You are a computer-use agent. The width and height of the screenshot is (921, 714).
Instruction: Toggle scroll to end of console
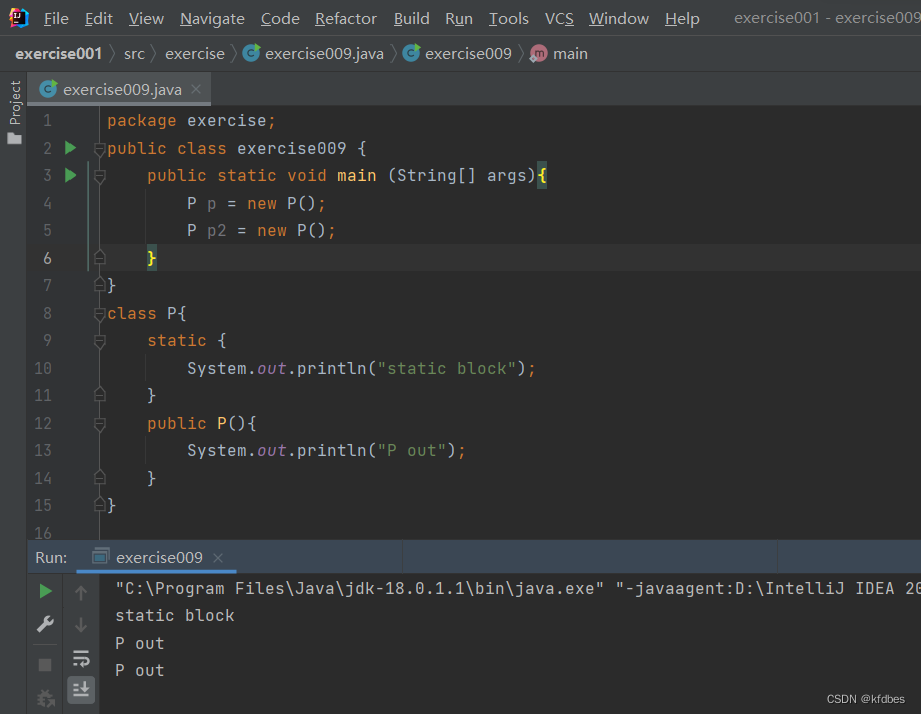82,688
